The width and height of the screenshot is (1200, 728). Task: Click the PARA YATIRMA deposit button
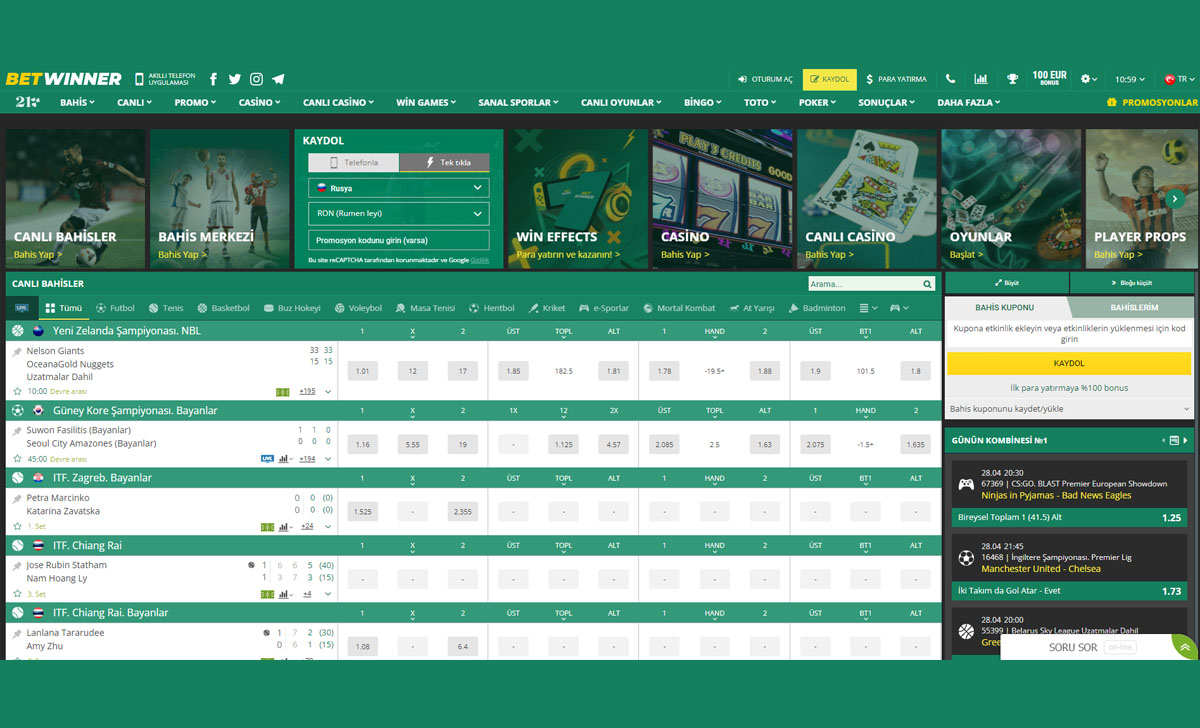click(897, 79)
